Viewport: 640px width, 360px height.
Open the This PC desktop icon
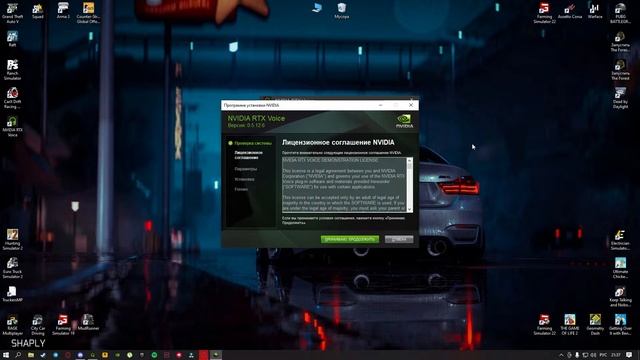(x=317, y=8)
